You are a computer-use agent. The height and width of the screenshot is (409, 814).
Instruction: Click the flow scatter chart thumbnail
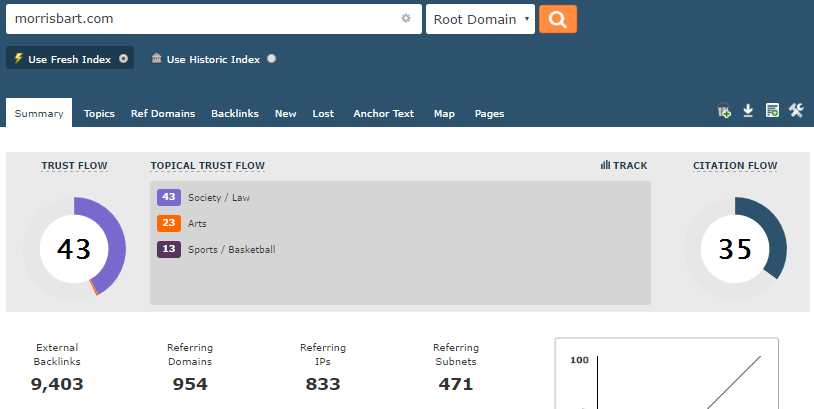pos(667,374)
